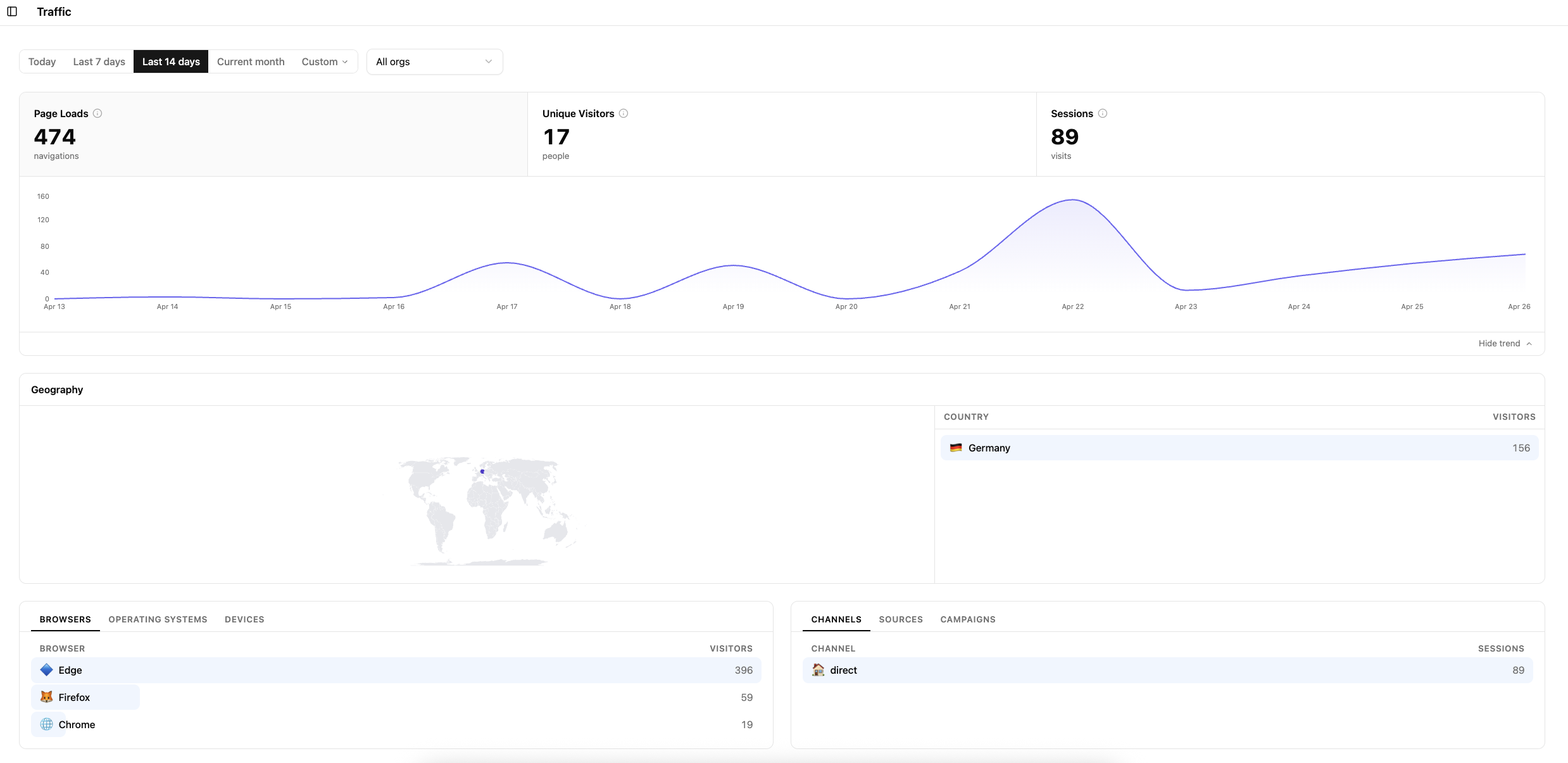This screenshot has height=763, width=1568.
Task: Select the Current month date filter
Action: click(251, 61)
